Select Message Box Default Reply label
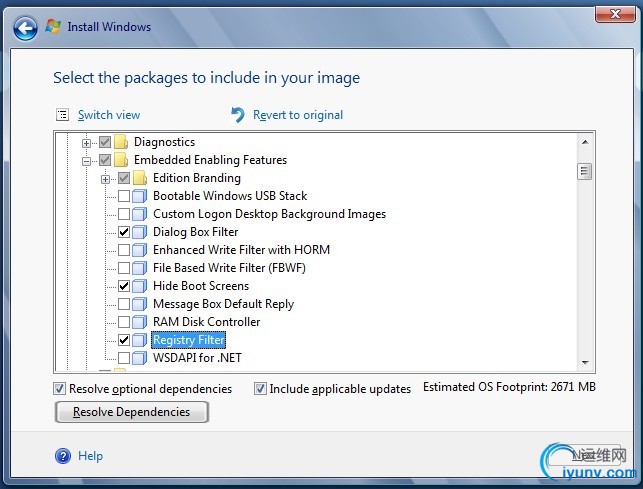This screenshot has width=643, height=489. click(x=223, y=304)
